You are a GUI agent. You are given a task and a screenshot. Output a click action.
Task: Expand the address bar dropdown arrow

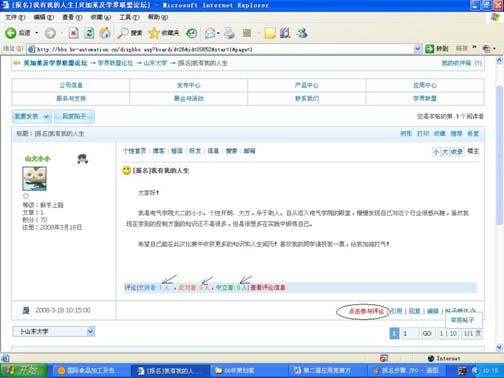[x=417, y=49]
